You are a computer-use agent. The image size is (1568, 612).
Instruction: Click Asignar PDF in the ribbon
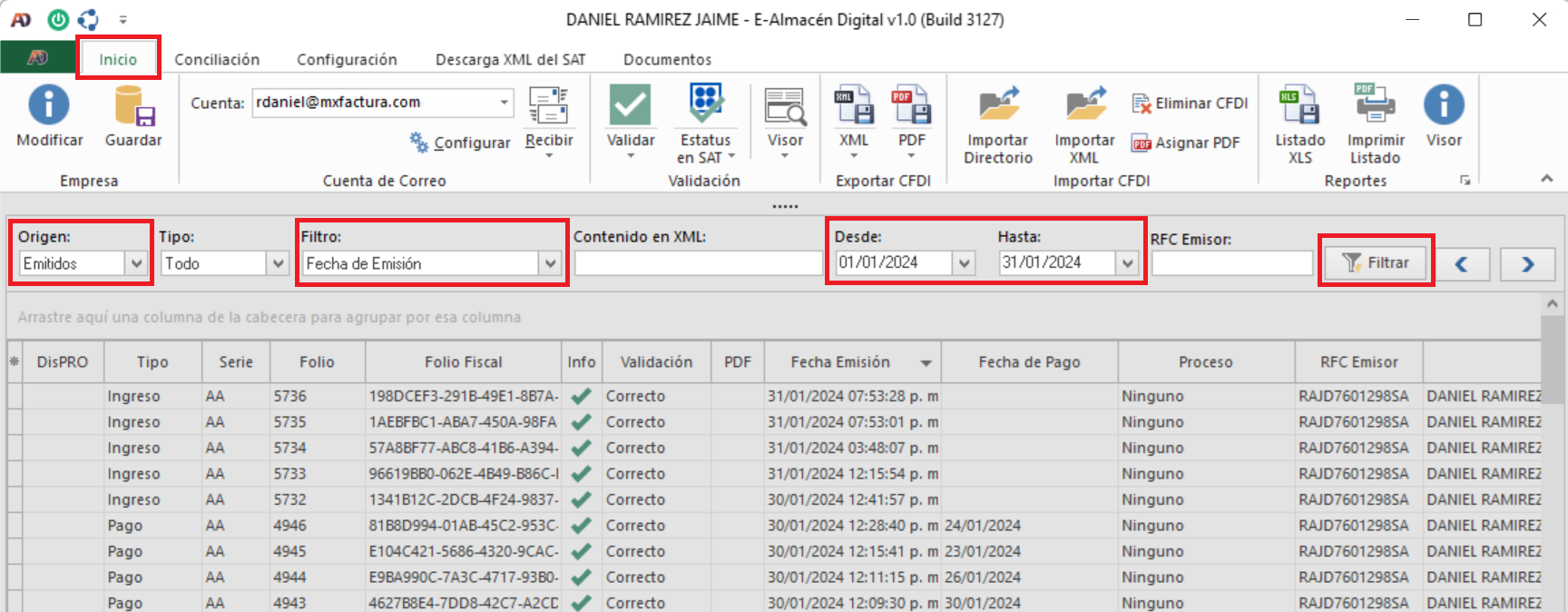point(1186,143)
